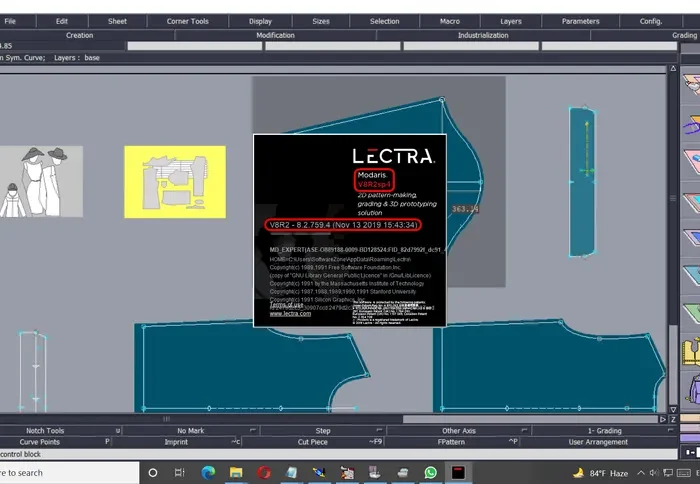Show hidden system tray icons

[x=641, y=472]
